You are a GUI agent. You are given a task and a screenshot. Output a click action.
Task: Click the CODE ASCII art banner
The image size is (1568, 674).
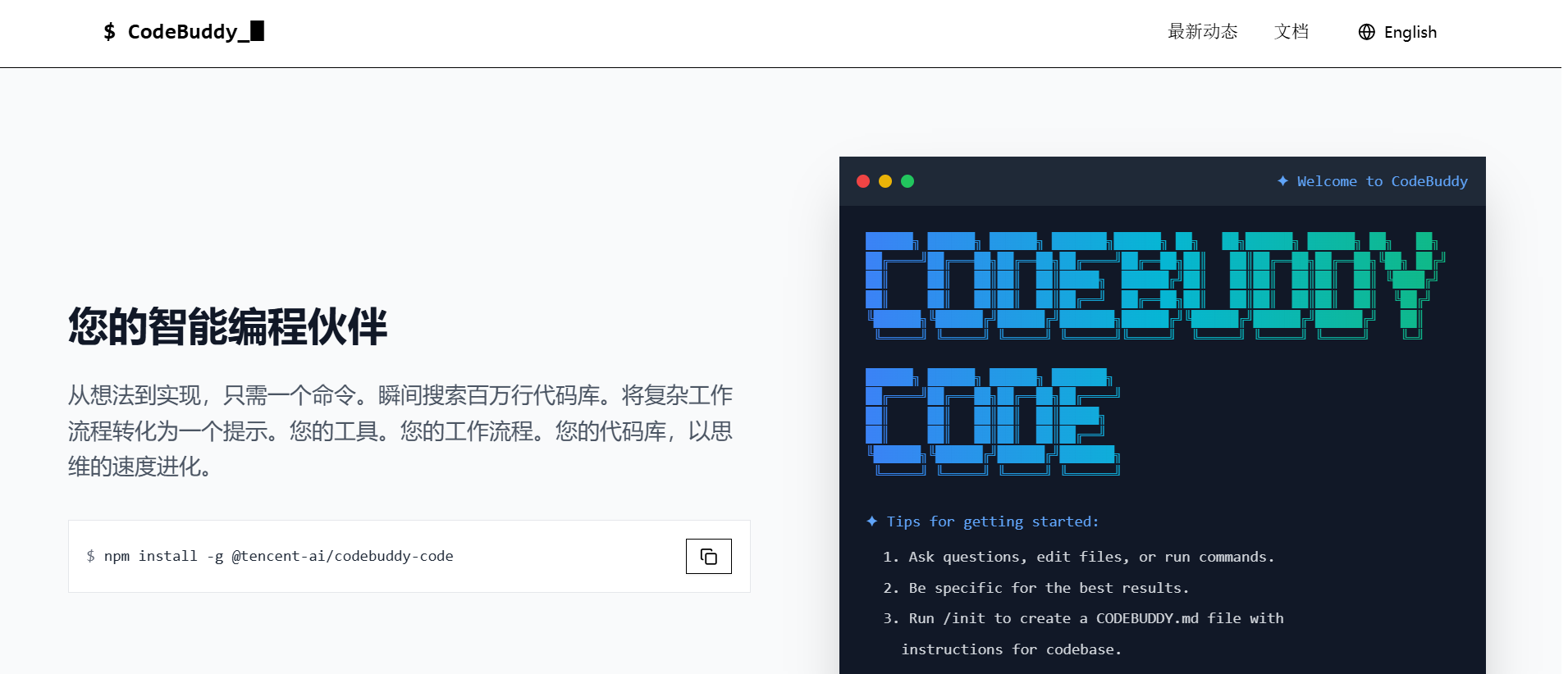(x=993, y=421)
